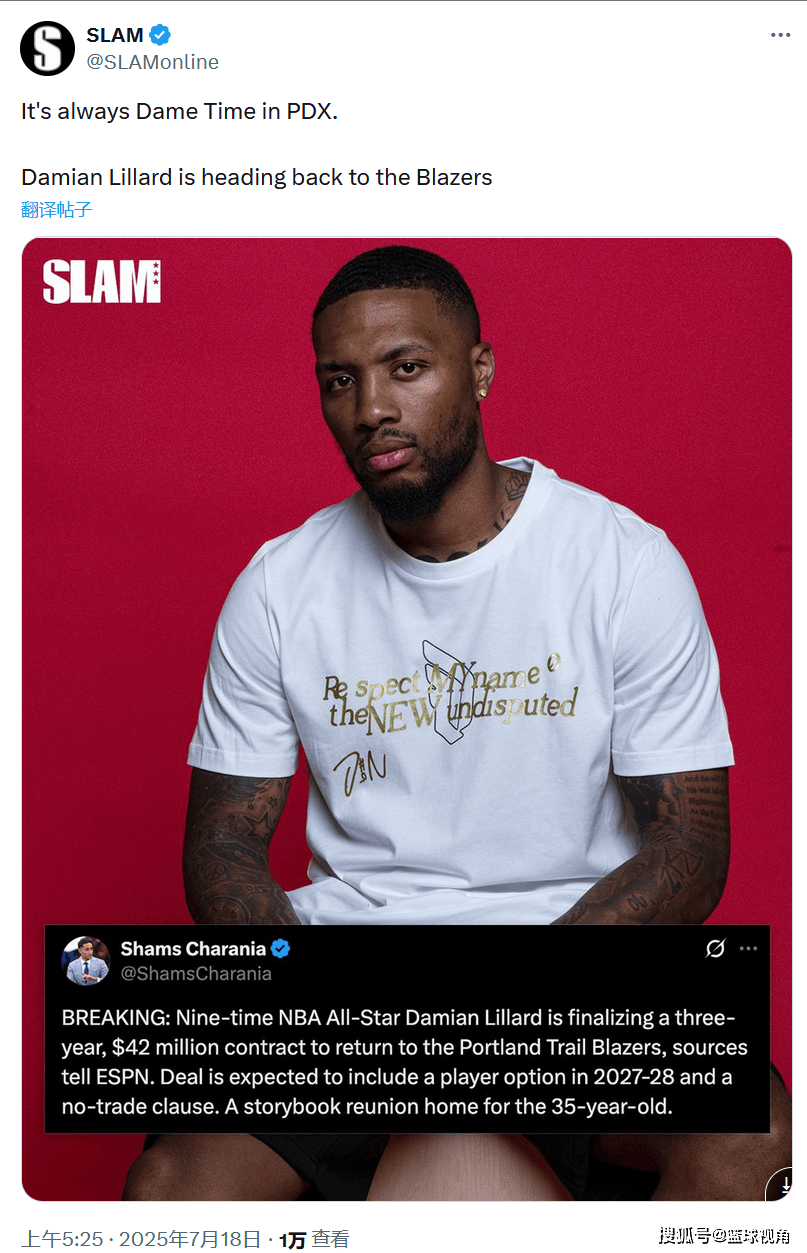
Task: Click the @SLAMonline handle
Action: click(x=152, y=62)
